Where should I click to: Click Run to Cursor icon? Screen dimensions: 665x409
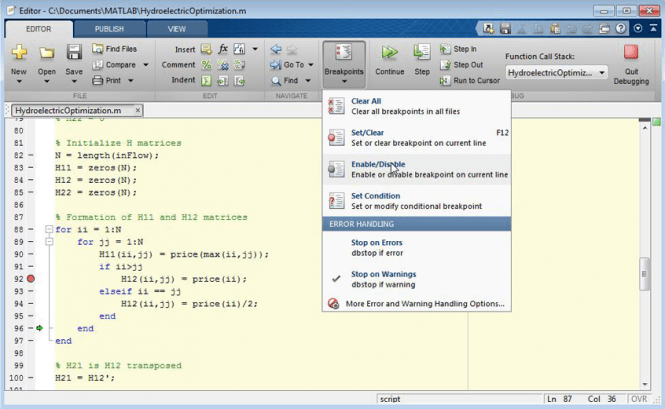pyautogui.click(x=445, y=80)
